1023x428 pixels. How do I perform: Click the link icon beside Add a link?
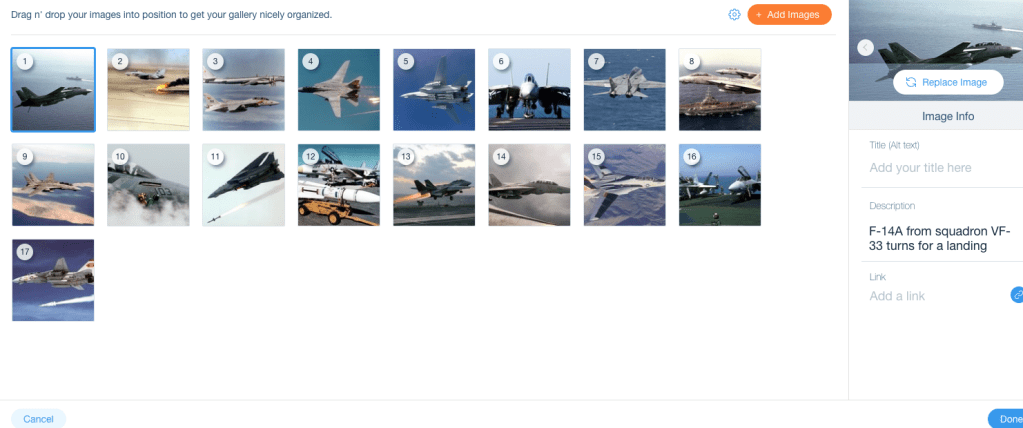[1016, 295]
